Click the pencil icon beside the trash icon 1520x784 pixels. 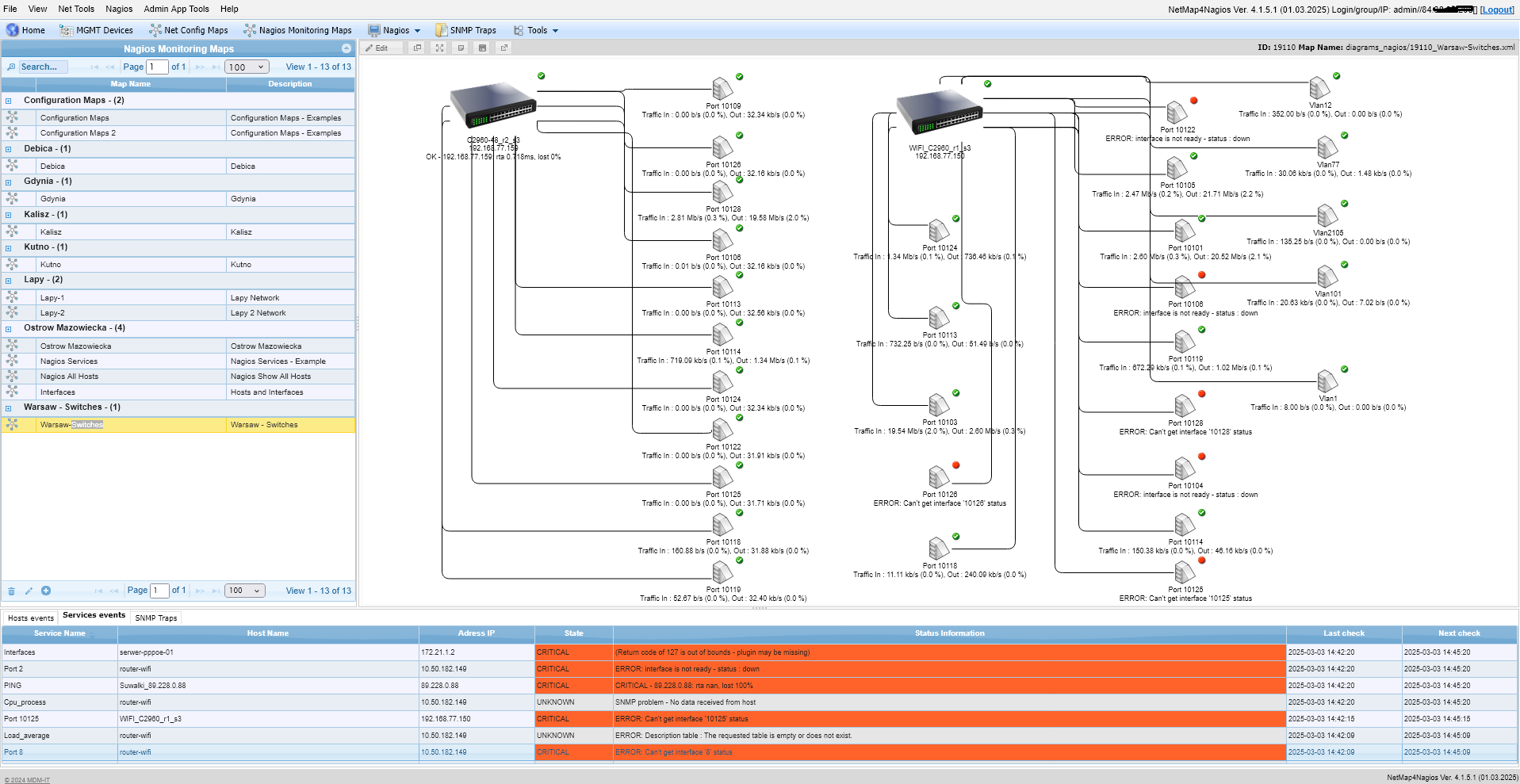[x=29, y=591]
